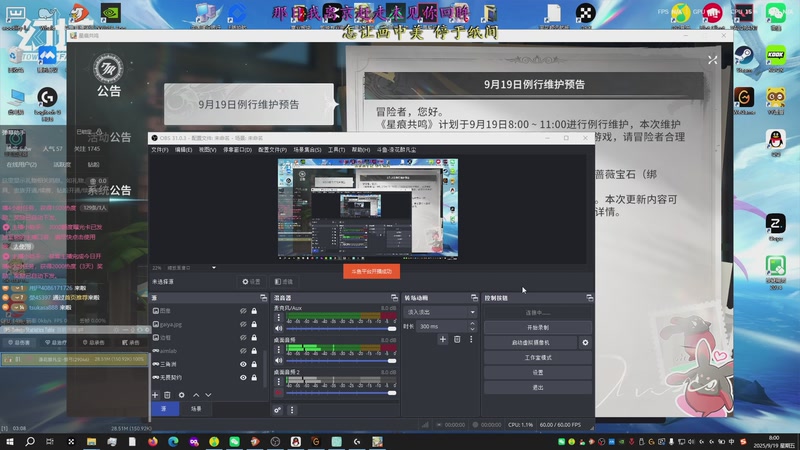Image resolution: width=800 pixels, height=450 pixels.
Task: Delete the selected source via trash icon
Action: point(167,395)
